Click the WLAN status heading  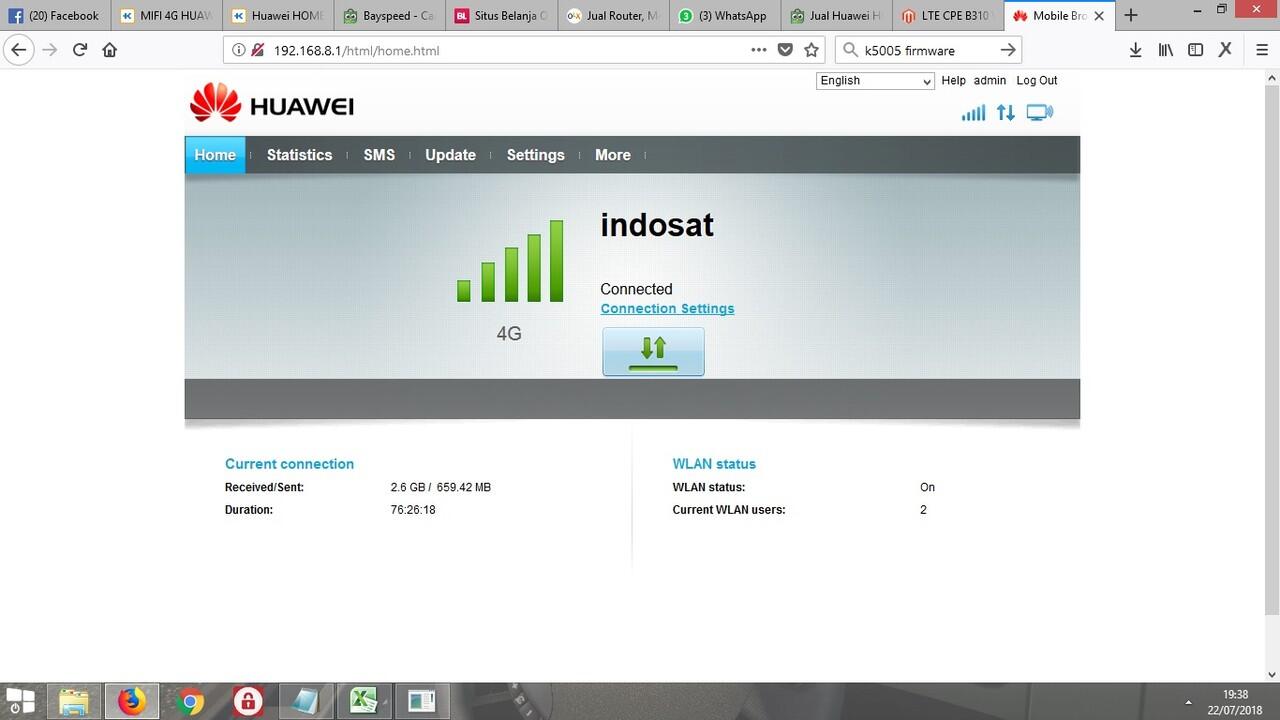point(714,464)
